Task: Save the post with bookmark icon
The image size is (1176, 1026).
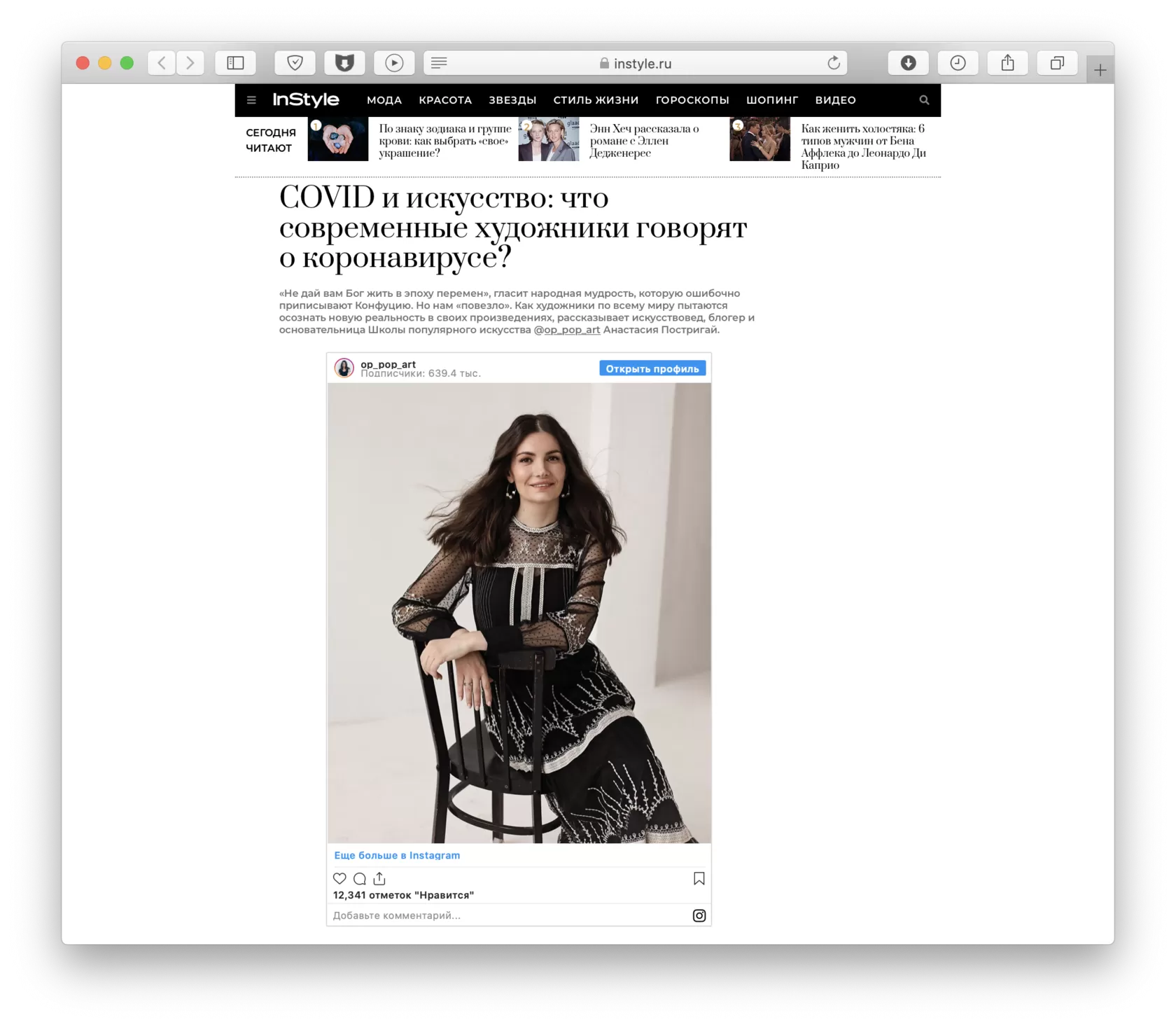Action: 699,878
